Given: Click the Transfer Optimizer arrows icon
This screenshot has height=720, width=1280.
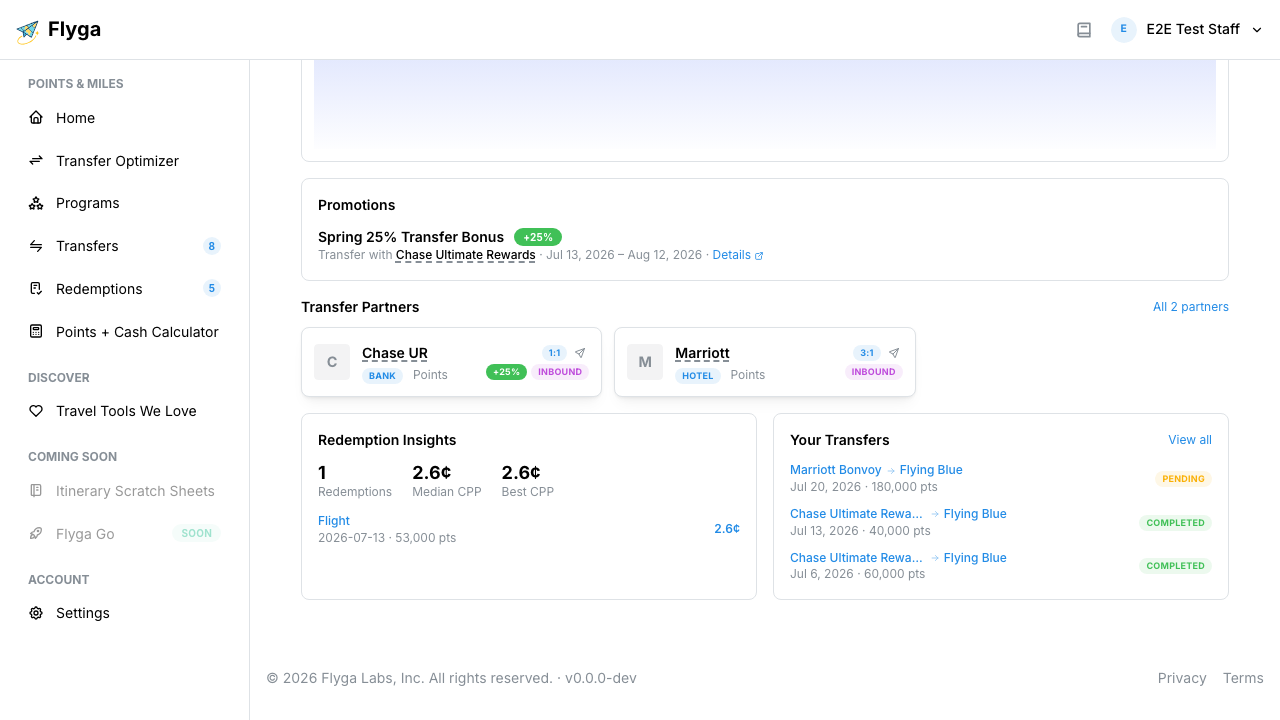Looking at the screenshot, I should point(36,160).
